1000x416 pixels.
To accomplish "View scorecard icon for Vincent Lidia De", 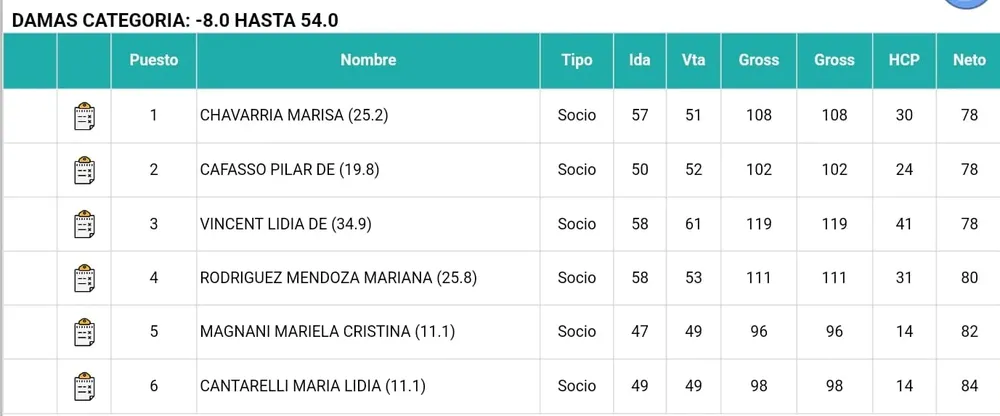I will point(85,224).
